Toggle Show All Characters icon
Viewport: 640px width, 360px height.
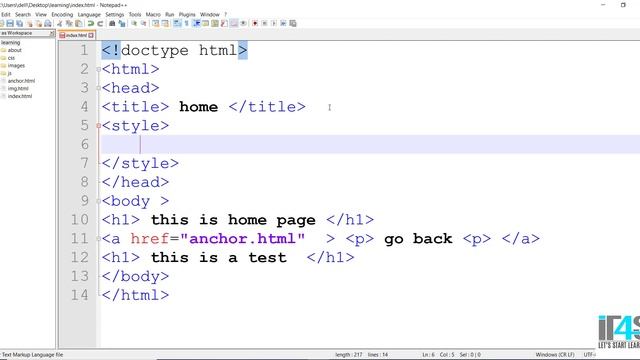187,23
